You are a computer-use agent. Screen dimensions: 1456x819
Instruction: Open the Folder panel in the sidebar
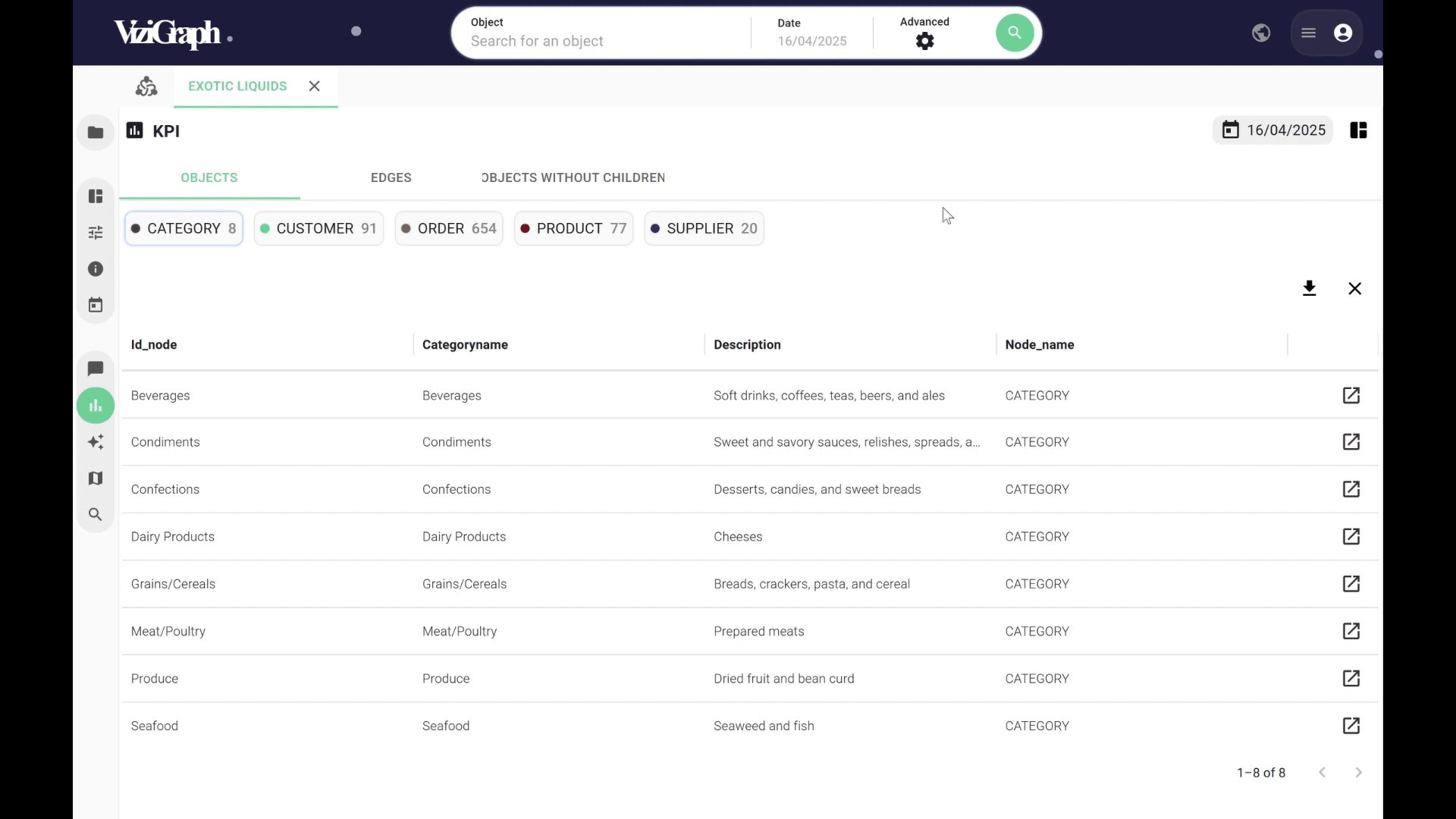coord(96,132)
